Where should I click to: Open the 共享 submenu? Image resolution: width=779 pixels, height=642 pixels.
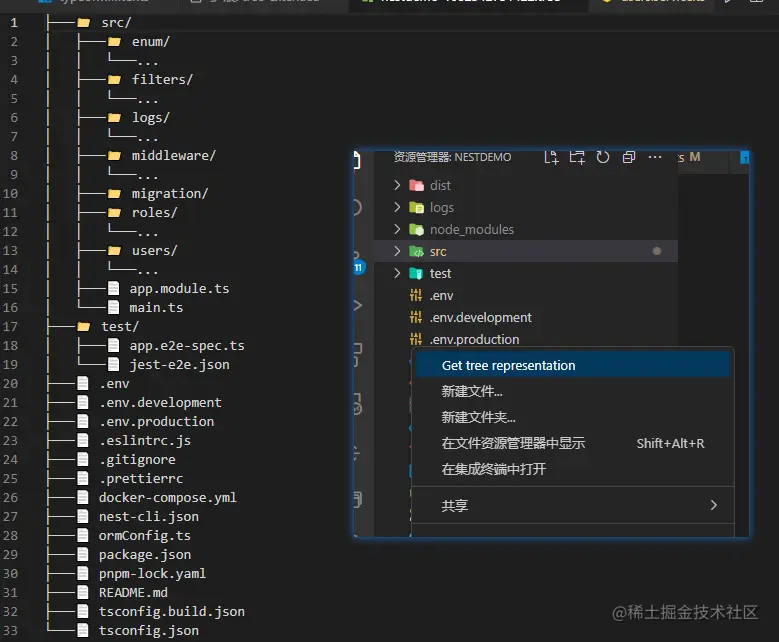(573, 505)
